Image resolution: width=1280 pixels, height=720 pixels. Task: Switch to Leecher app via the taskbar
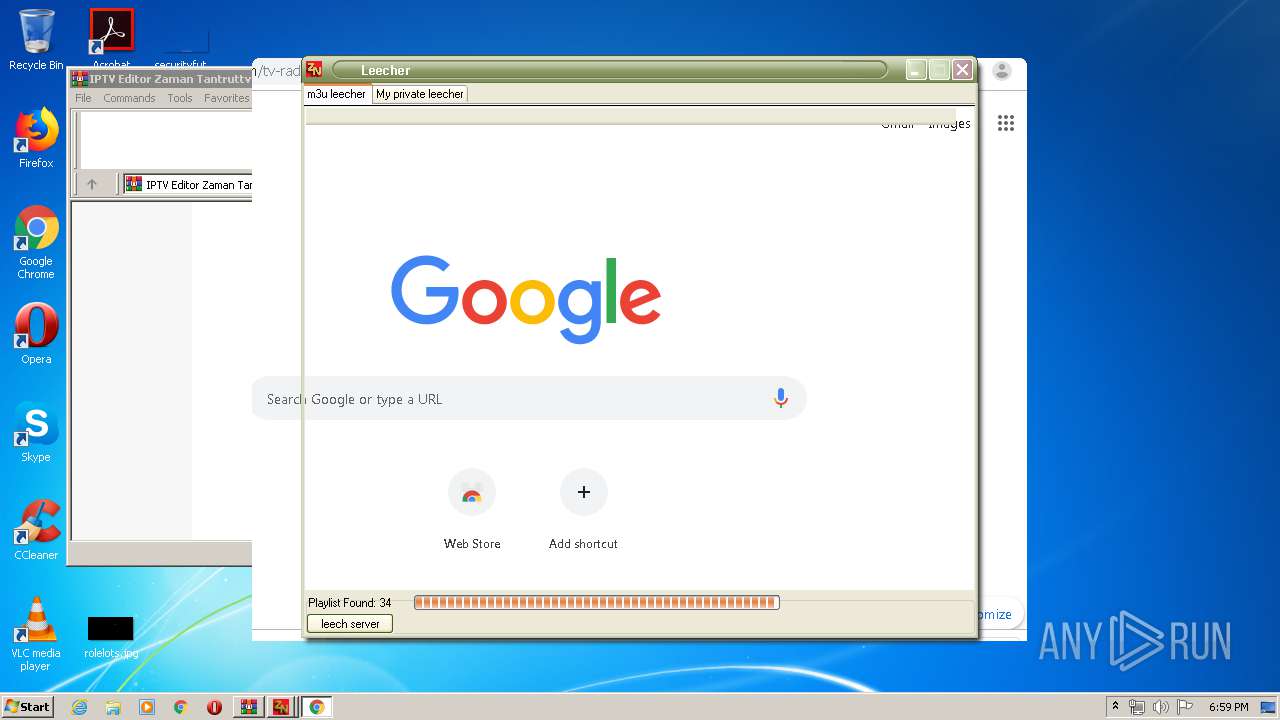[281, 707]
